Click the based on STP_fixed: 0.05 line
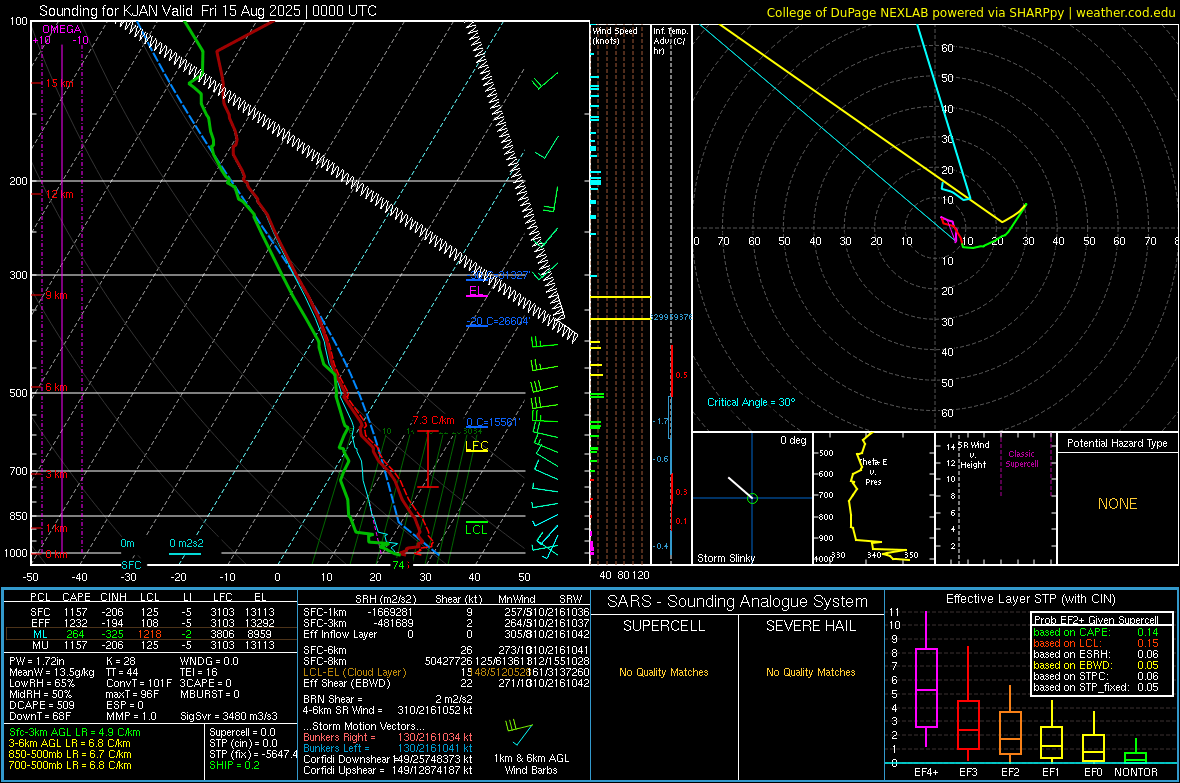Image resolution: width=1180 pixels, height=783 pixels. (x=1096, y=687)
